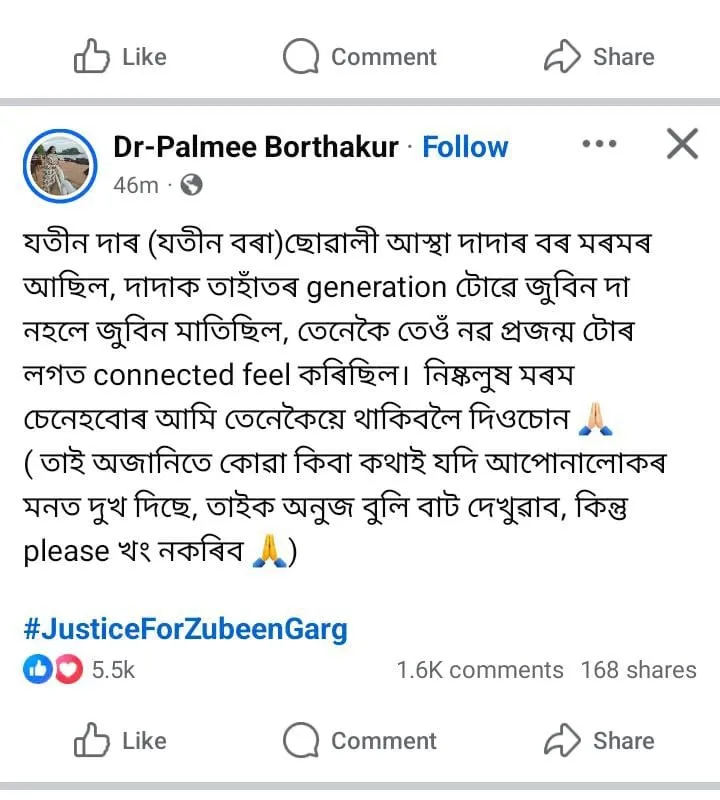Open the #JusticeForZubeenGarg hashtag

point(185,629)
